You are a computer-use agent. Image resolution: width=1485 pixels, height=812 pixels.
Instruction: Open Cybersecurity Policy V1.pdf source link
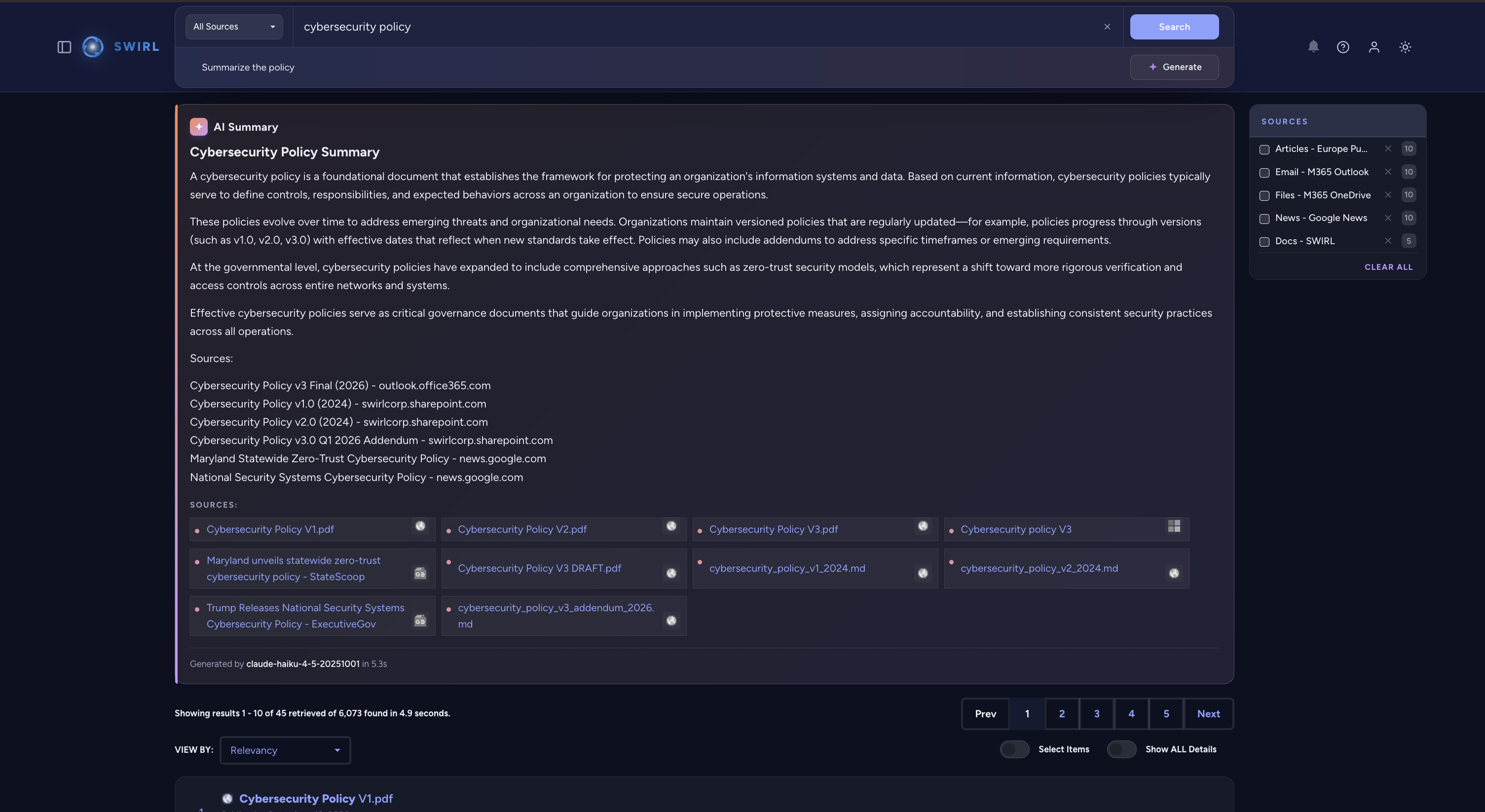click(270, 530)
